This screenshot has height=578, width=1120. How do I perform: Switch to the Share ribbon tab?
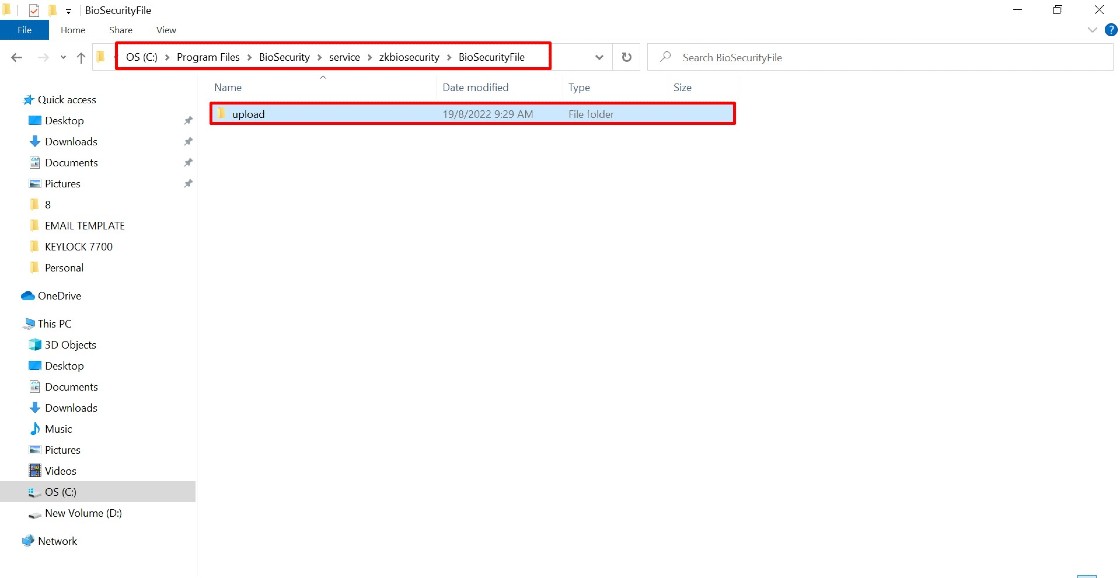click(121, 30)
